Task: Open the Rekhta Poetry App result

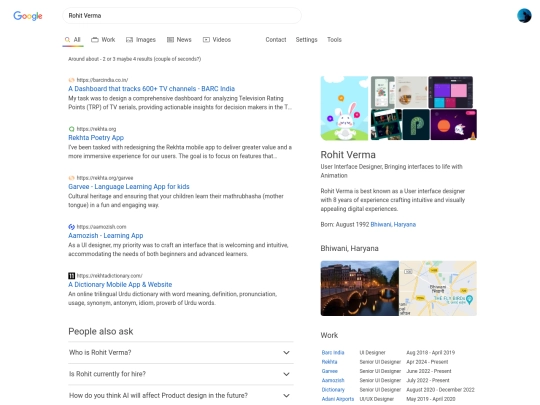Action: [96, 138]
